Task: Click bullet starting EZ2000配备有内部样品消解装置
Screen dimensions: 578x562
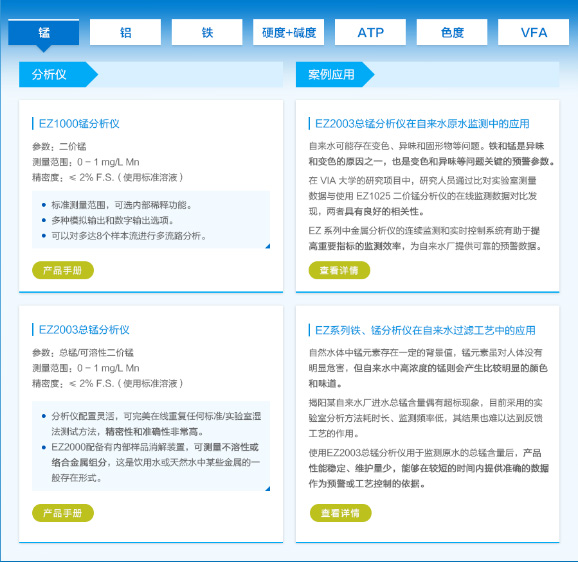Action: [x=156, y=462]
